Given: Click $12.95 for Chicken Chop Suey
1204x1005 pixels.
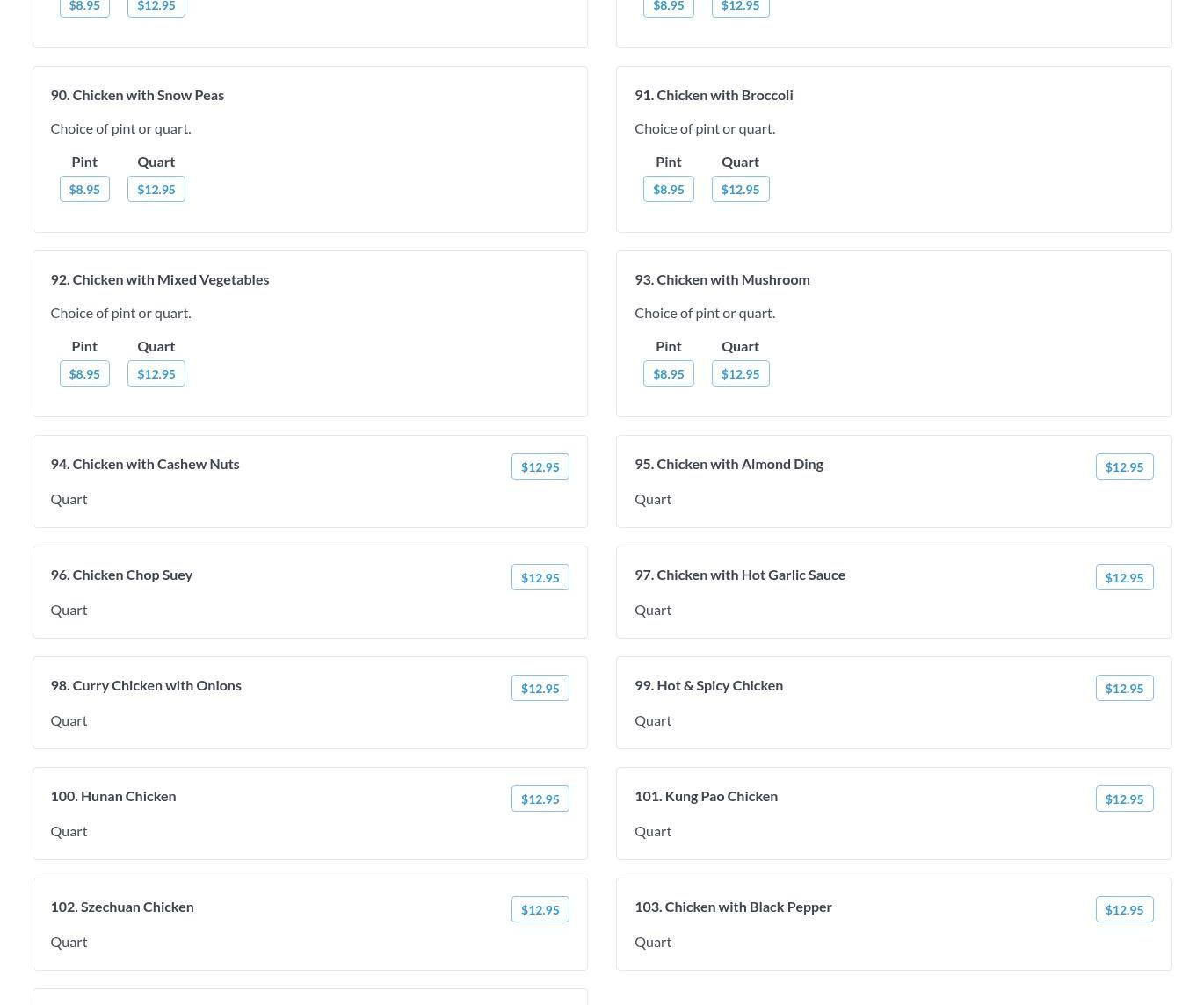Looking at the screenshot, I should (540, 577).
